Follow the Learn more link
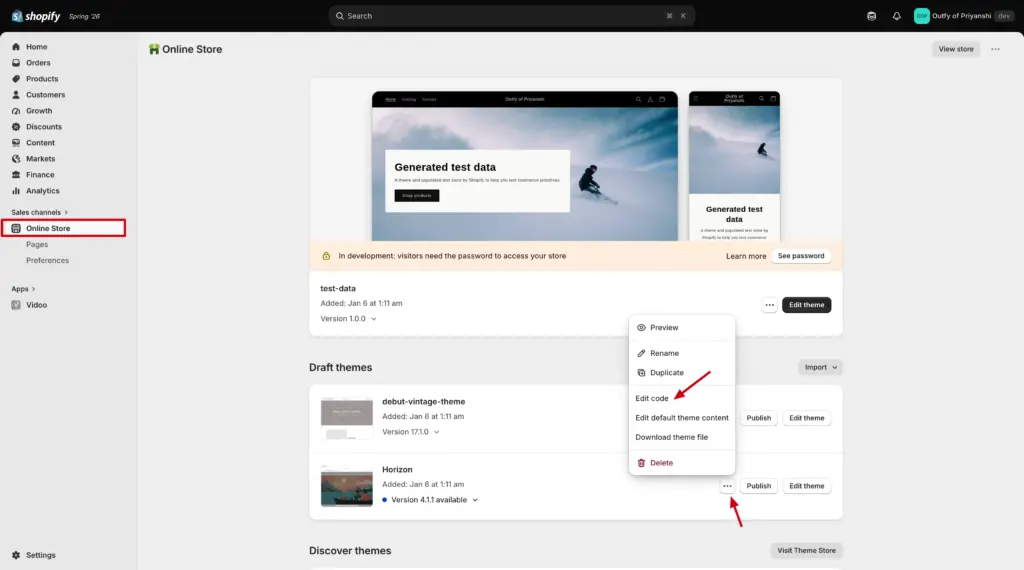Image resolution: width=1024 pixels, height=570 pixels. tap(746, 256)
